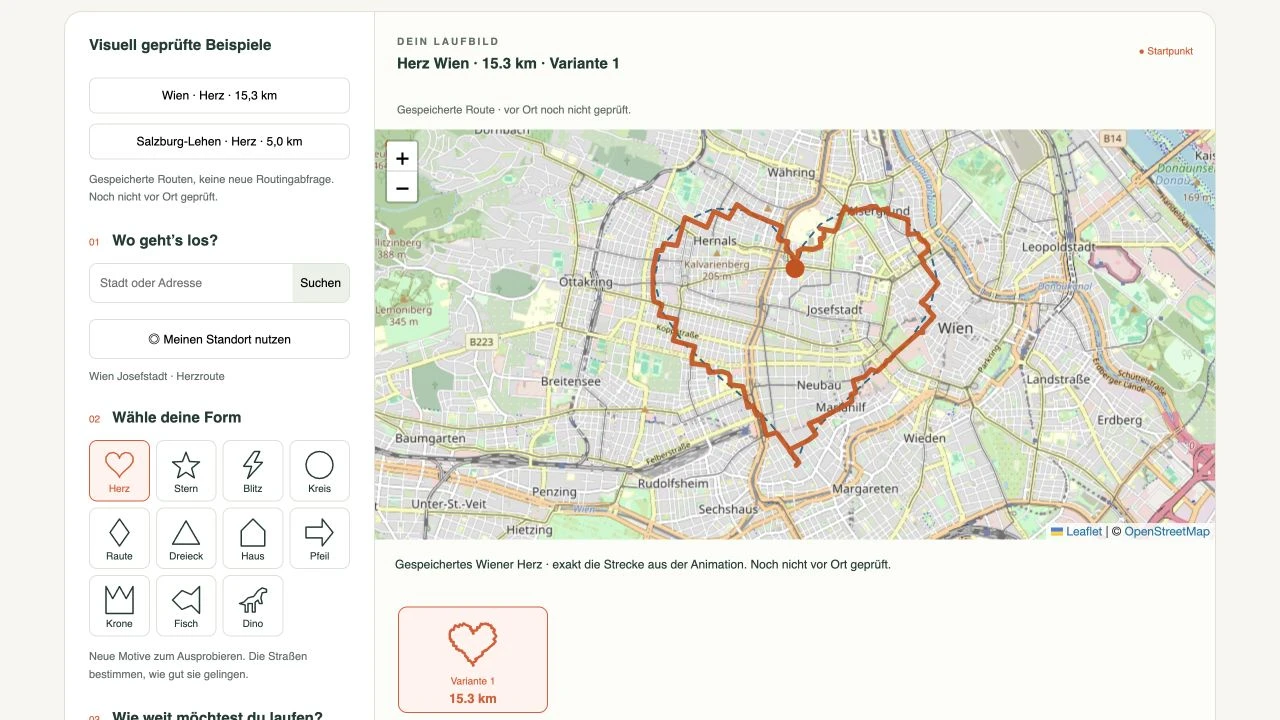Select the Dreieck triangle shape
1280x720 pixels.
(186, 538)
